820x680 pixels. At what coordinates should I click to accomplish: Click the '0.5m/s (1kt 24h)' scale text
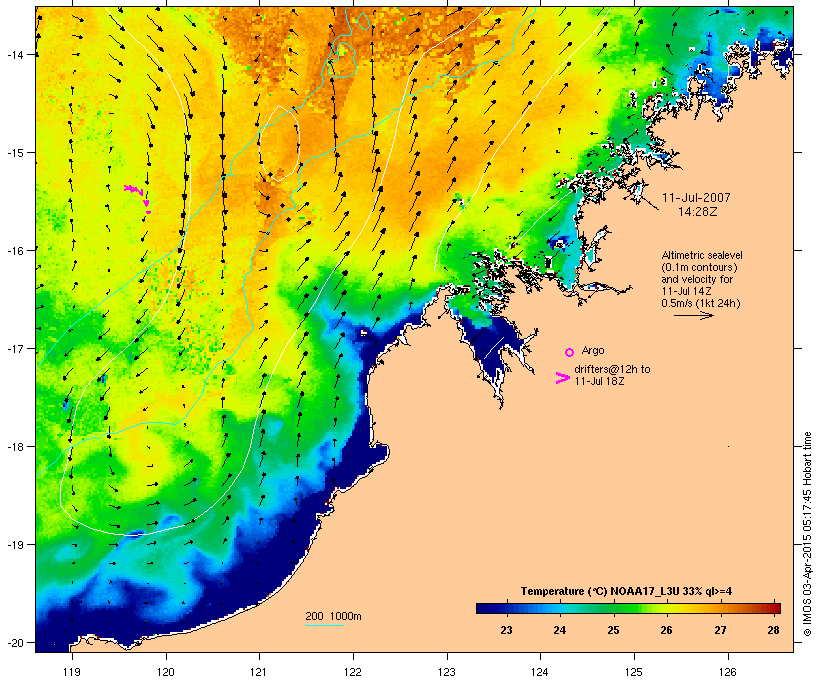701,303
